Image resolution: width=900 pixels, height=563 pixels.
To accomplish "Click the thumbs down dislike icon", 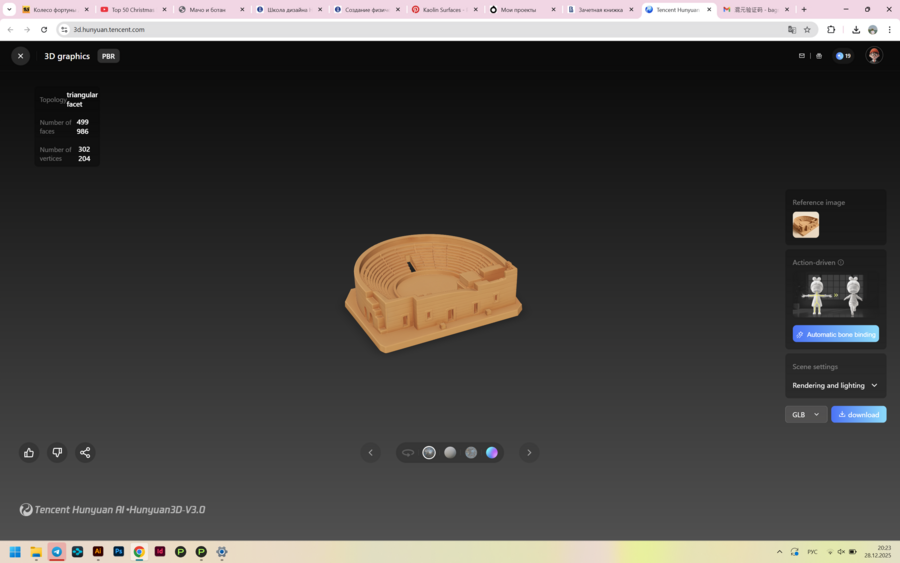I will pyautogui.click(x=57, y=452).
